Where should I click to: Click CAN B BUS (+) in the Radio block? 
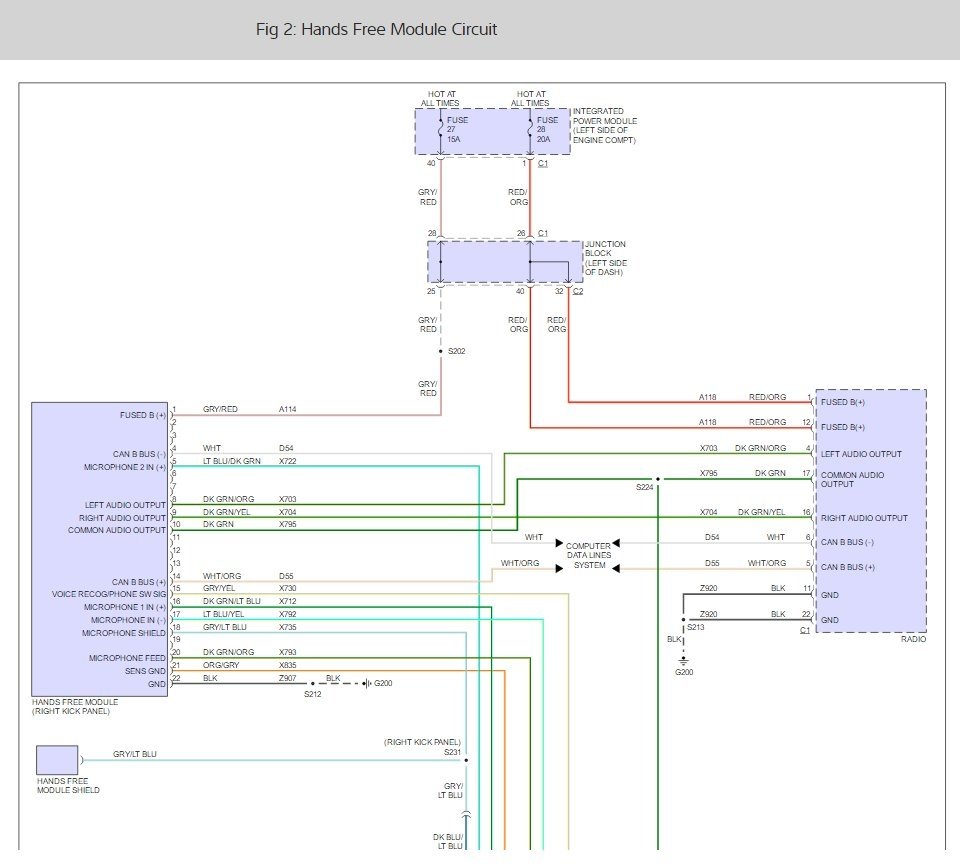[x=848, y=567]
